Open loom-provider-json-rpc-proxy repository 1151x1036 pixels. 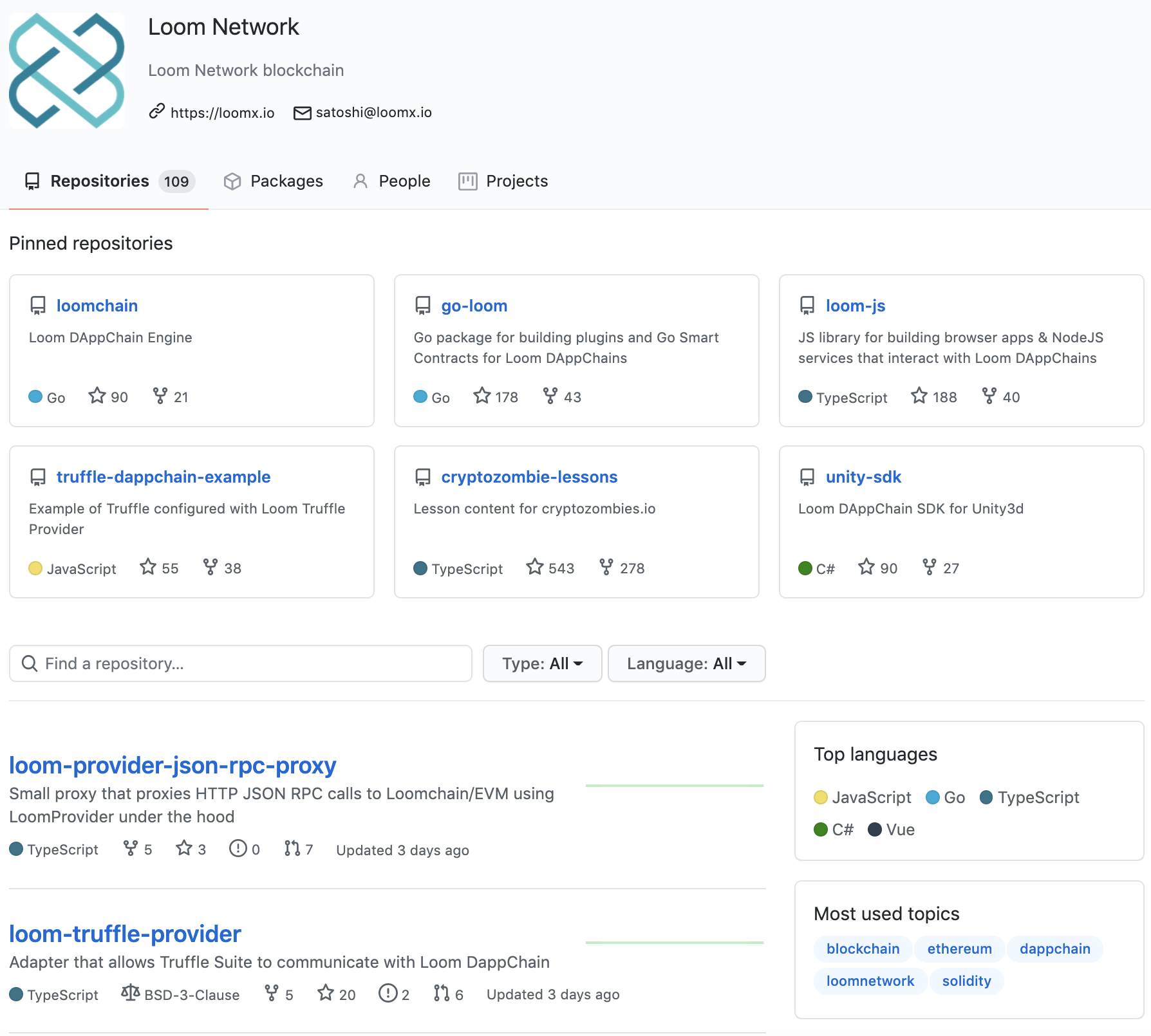[173, 765]
